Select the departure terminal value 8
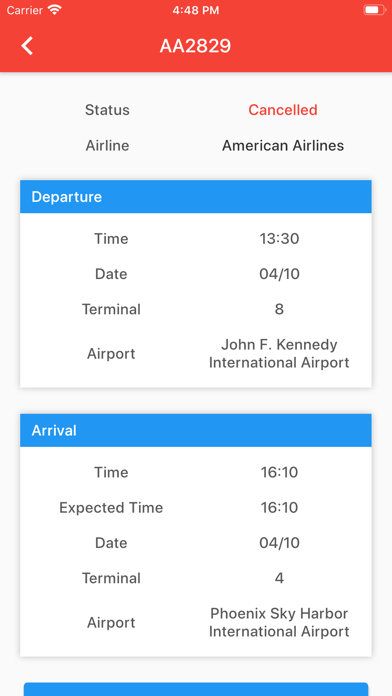 click(x=279, y=309)
